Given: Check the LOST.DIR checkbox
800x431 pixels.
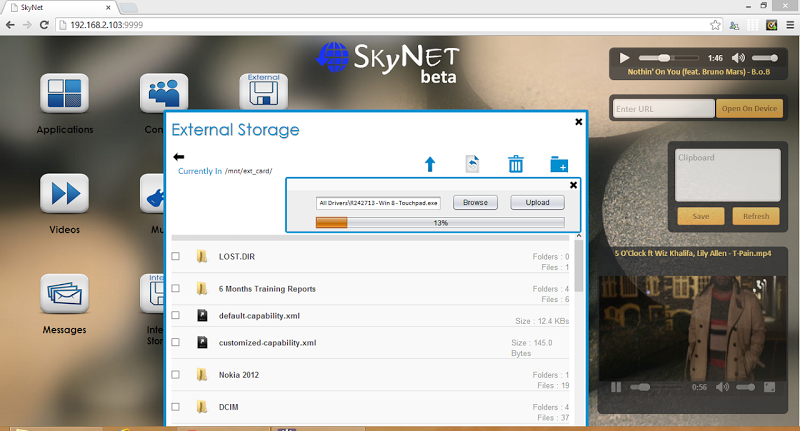Looking at the screenshot, I should click(x=176, y=256).
